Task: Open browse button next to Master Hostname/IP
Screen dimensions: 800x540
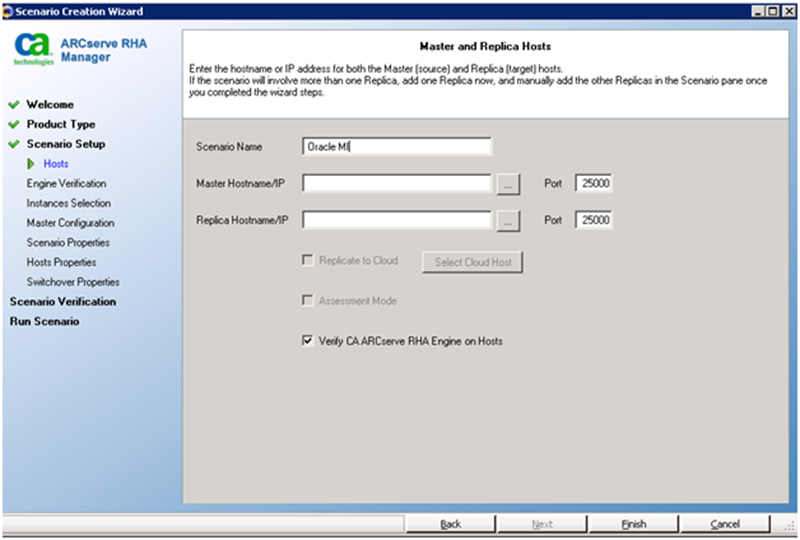Action: click(x=508, y=184)
